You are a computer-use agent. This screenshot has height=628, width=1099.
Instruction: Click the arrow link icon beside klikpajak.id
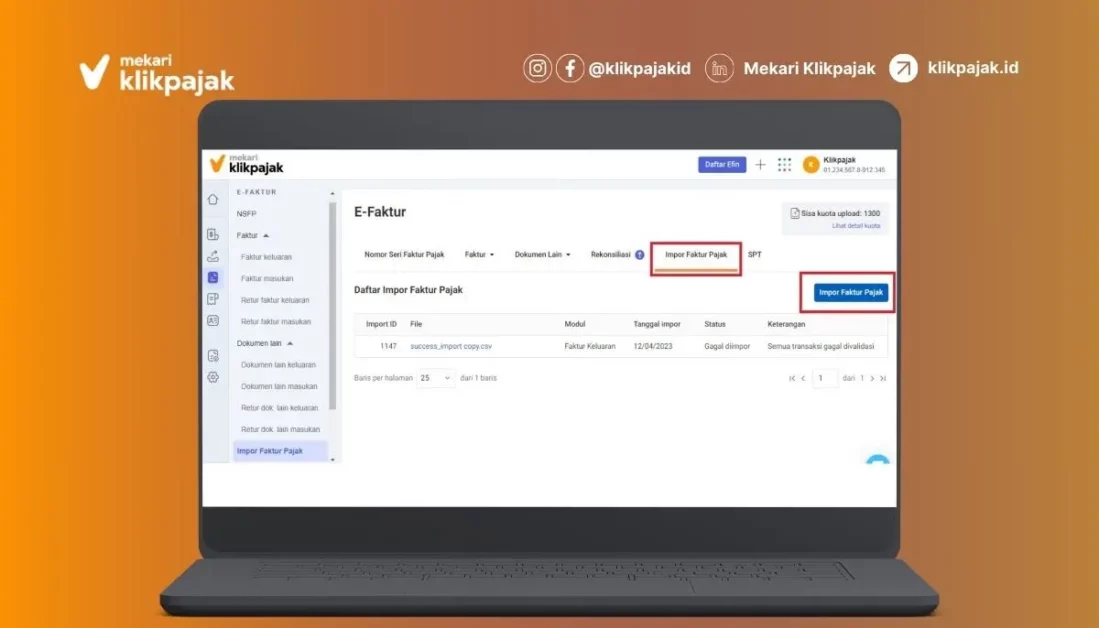click(x=903, y=68)
